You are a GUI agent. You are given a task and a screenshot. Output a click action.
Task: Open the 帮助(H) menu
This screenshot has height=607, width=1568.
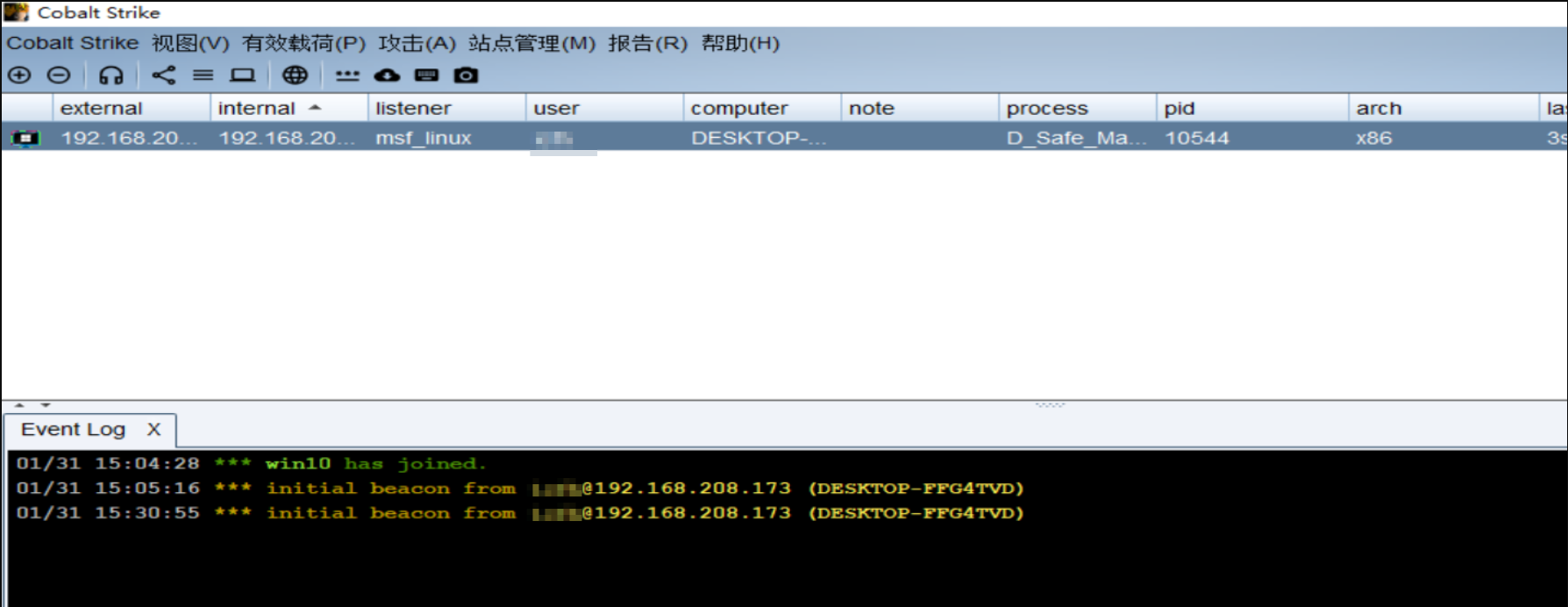click(740, 43)
